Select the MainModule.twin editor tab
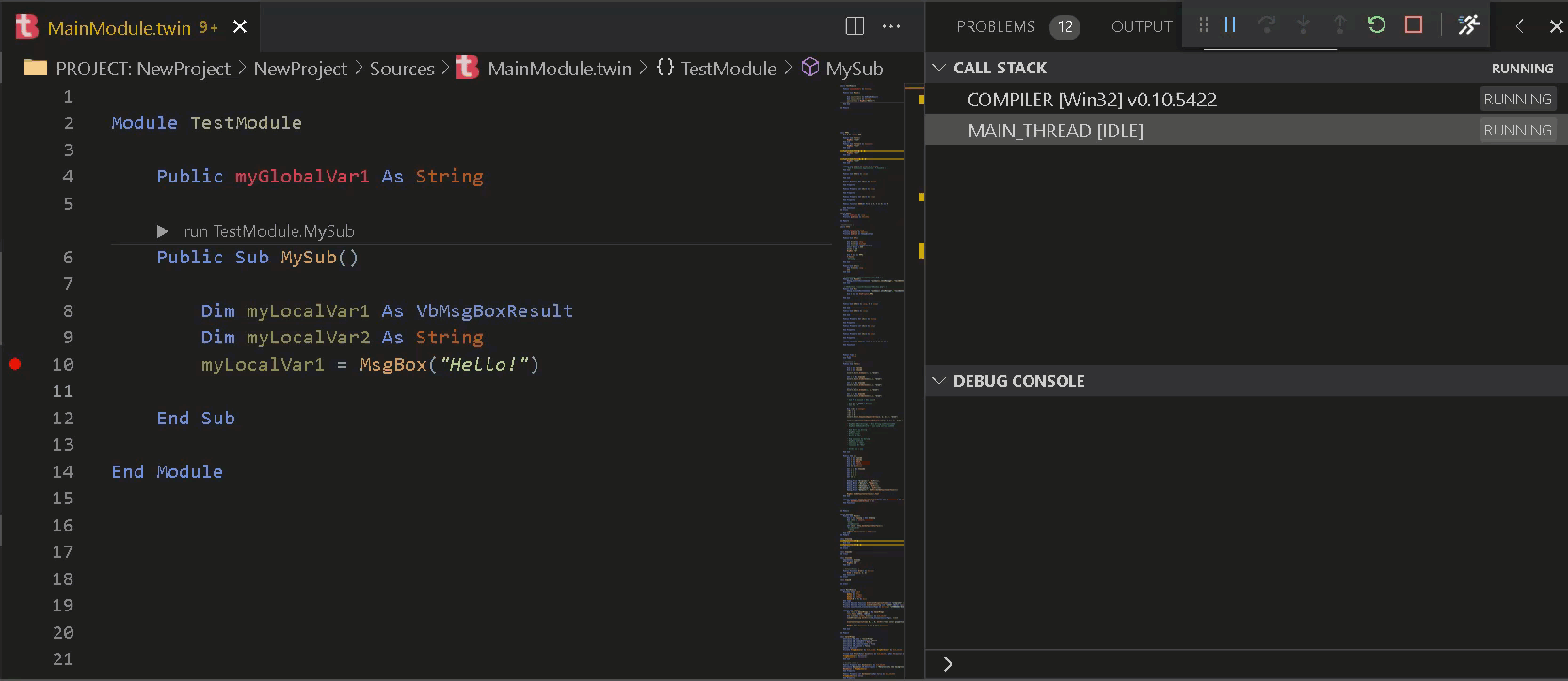 132,26
